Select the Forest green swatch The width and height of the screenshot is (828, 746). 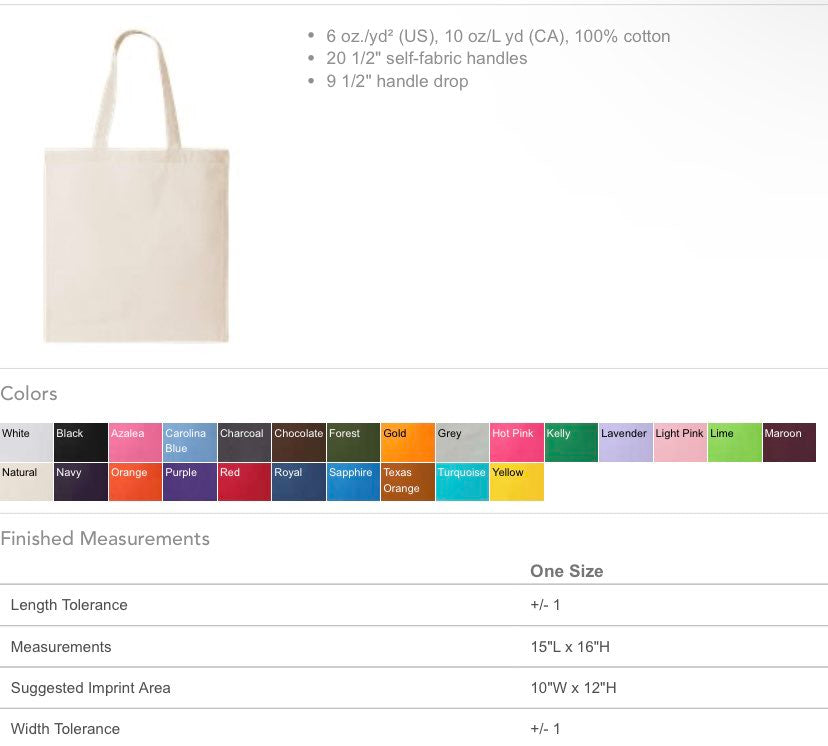click(x=353, y=443)
